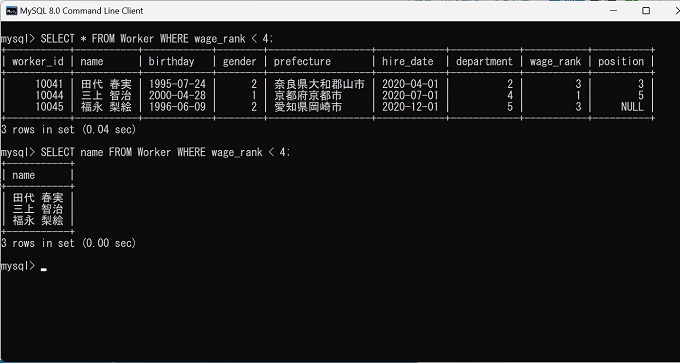This screenshot has height=363, width=680.
Task: Click the NULL position value
Action: [x=632, y=107]
